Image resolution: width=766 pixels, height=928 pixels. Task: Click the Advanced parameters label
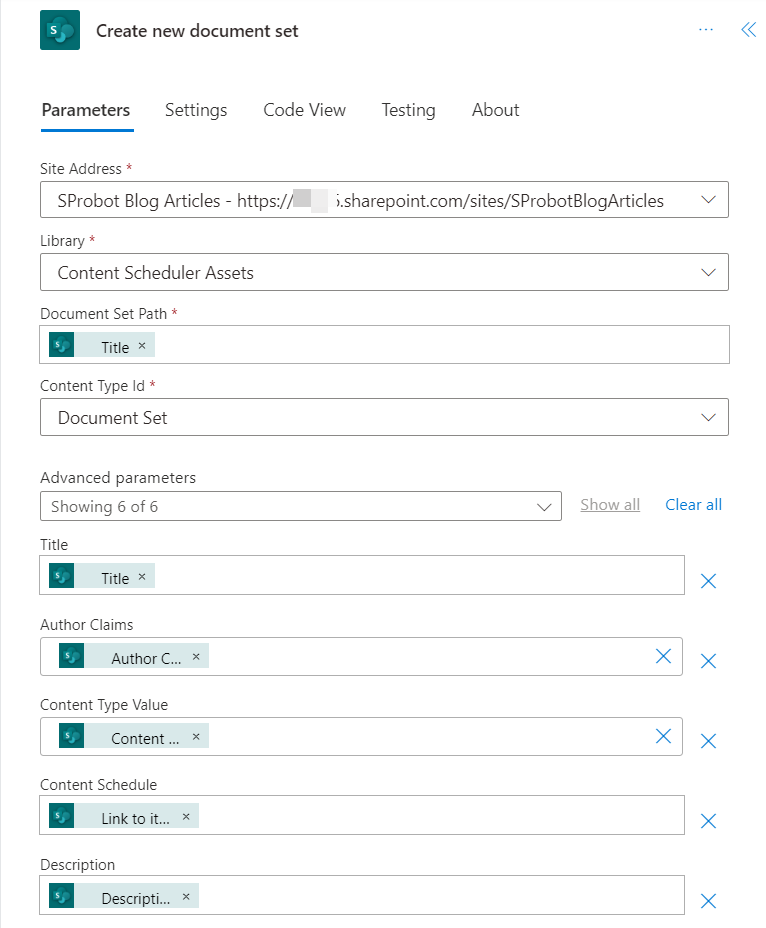118,478
